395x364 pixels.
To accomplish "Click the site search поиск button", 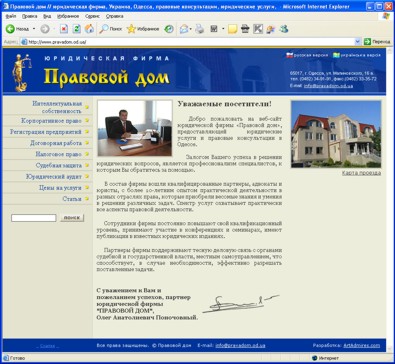I will tap(72, 218).
